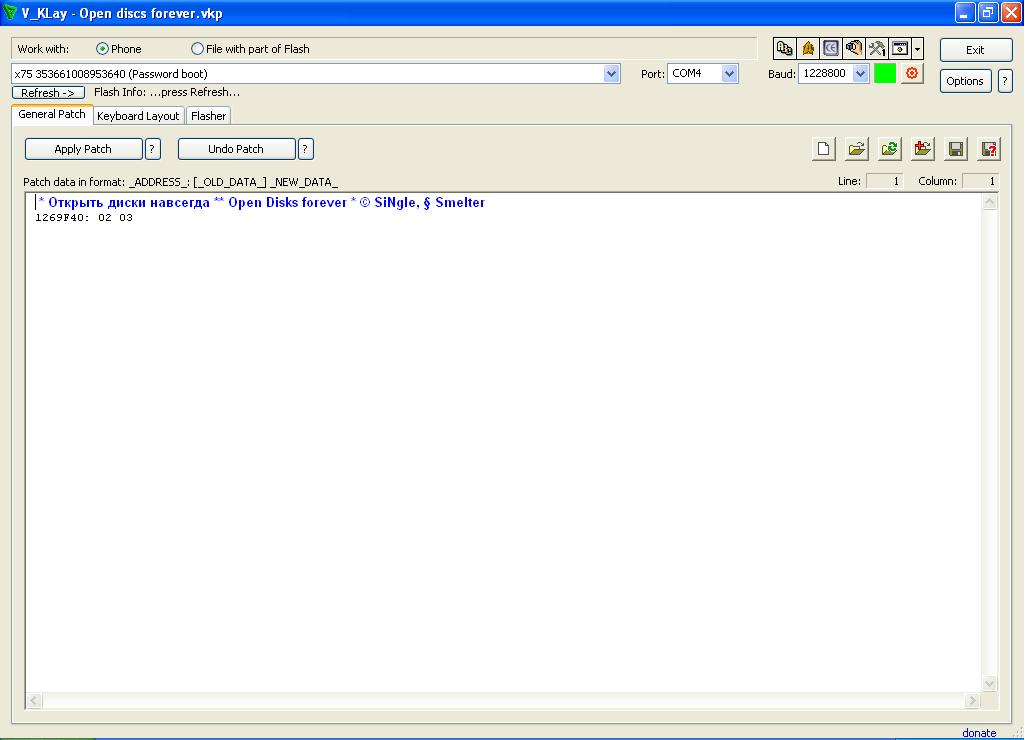The width and height of the screenshot is (1025, 740).
Task: Click the horizontal scrollbar right arrow
Action: point(973,701)
